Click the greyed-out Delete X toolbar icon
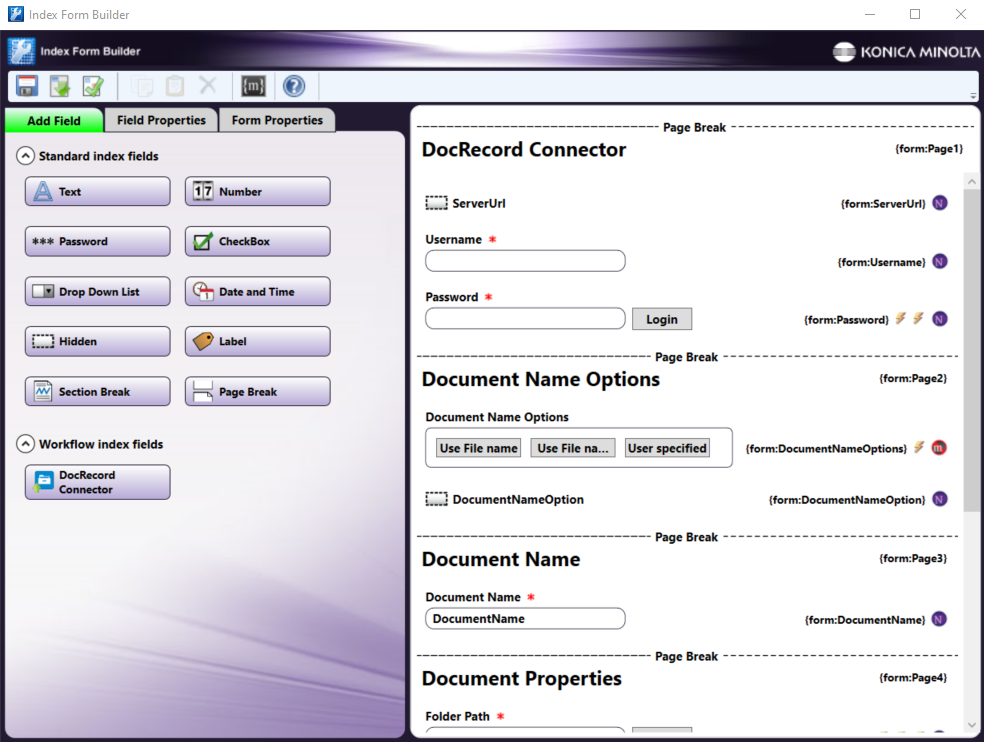This screenshot has width=984, height=742. [208, 85]
